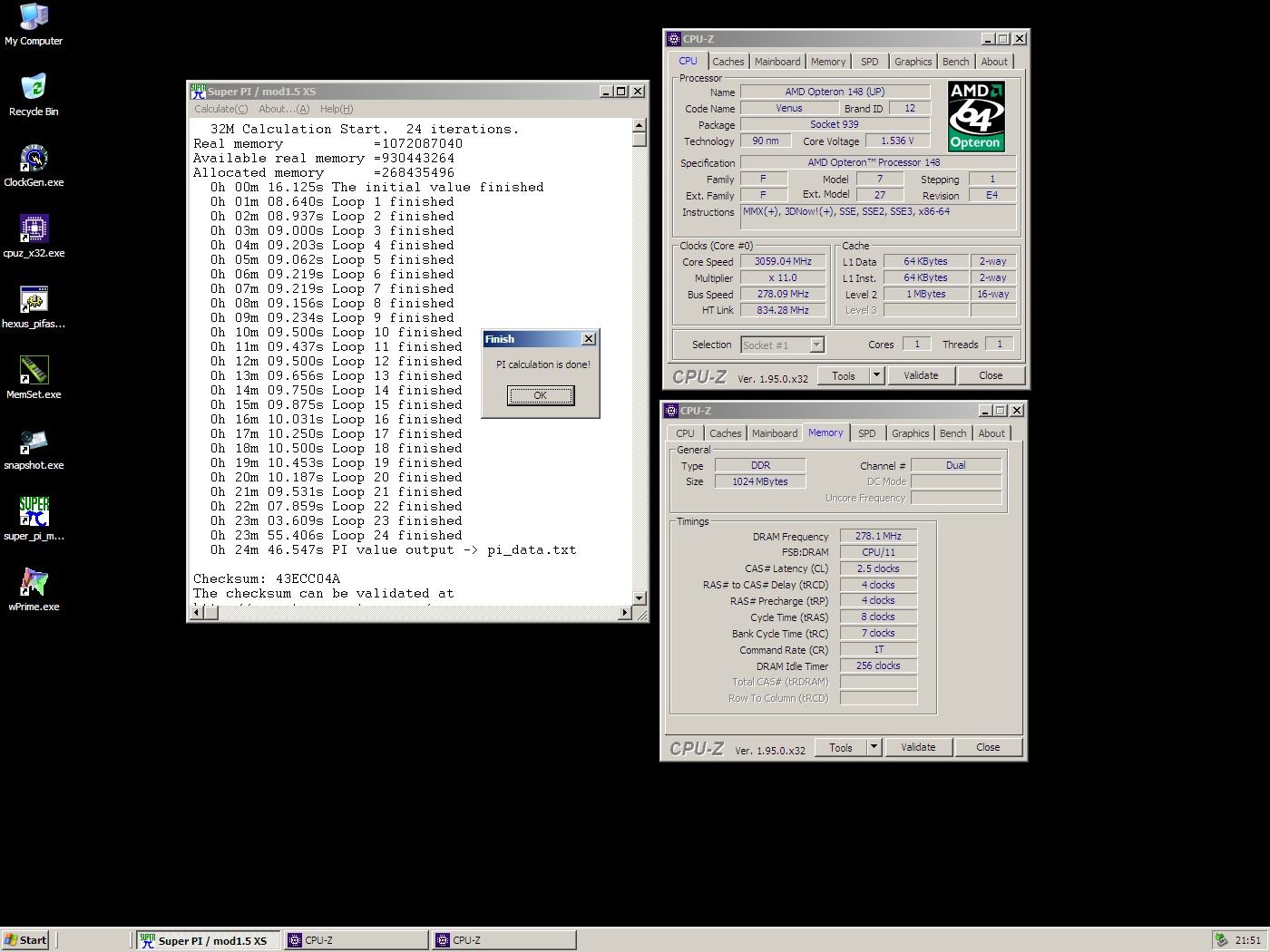Launch the MemSet.exe desktop icon
Viewport: 1270px width, 952px height.
click(34, 378)
